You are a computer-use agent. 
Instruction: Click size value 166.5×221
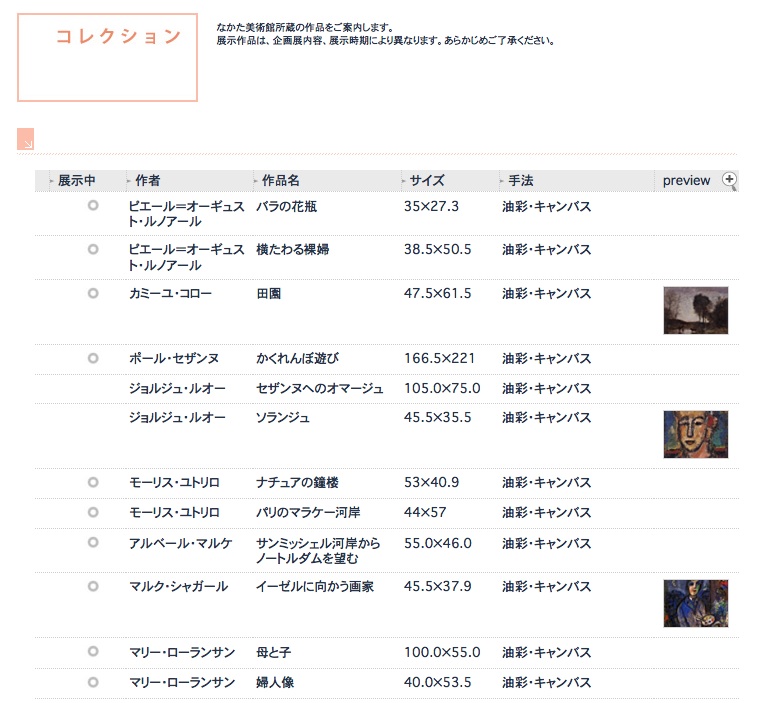439,359
